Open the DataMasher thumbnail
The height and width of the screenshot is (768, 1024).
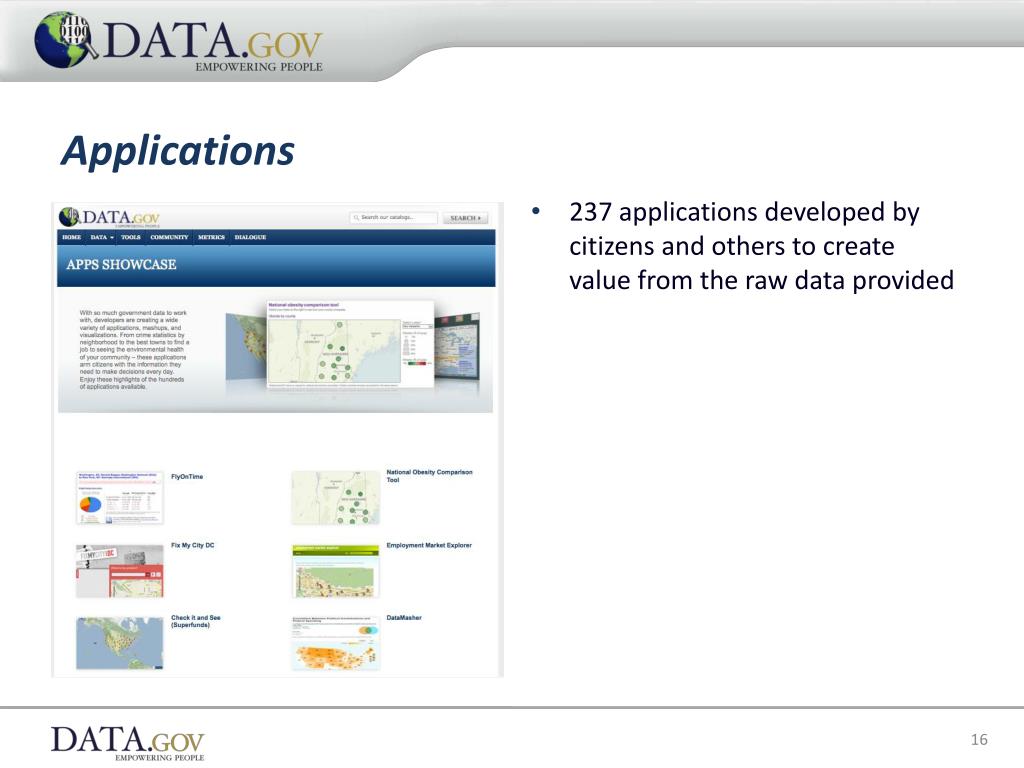pos(335,643)
